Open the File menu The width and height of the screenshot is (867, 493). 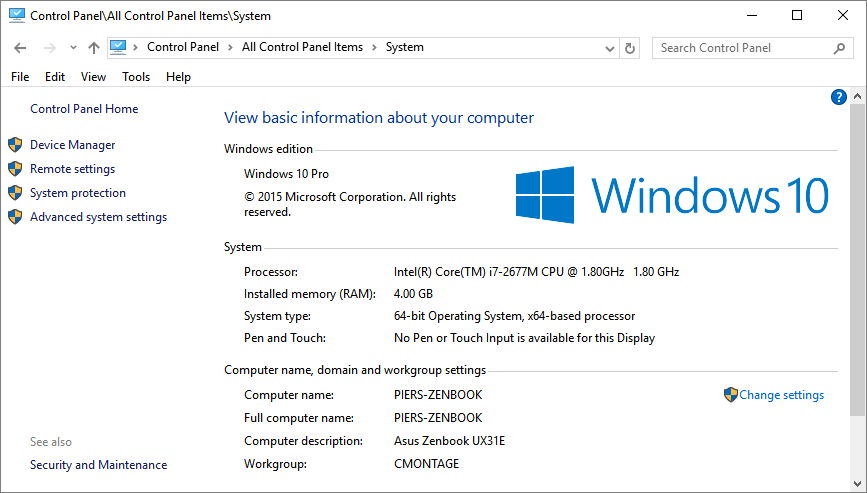pyautogui.click(x=20, y=77)
